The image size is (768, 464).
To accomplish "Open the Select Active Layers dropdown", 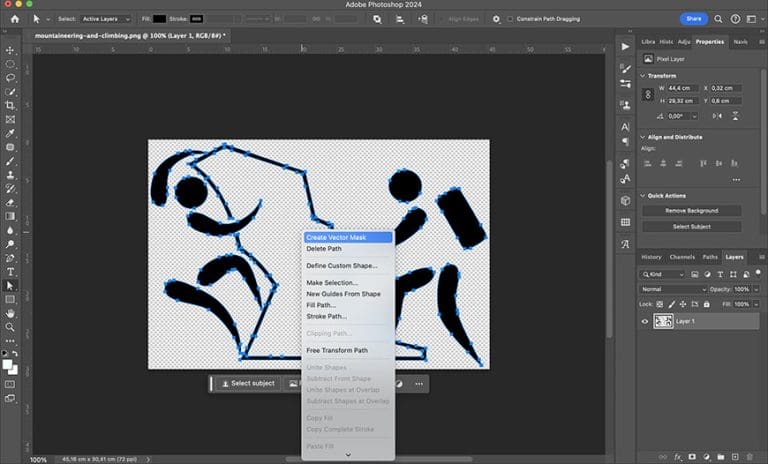I will tap(106, 19).
